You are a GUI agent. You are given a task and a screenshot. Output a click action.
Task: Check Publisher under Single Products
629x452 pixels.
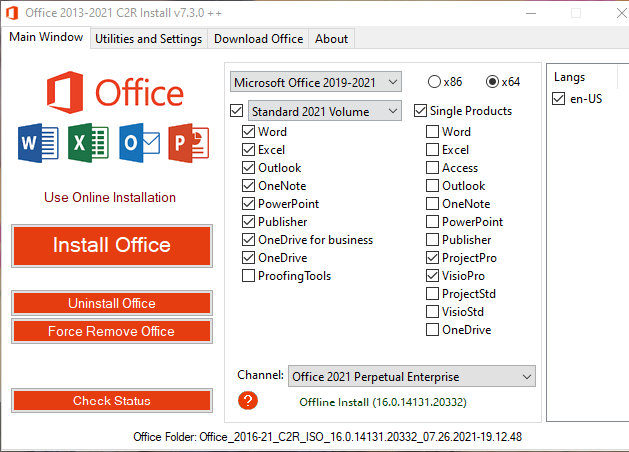tap(432, 240)
